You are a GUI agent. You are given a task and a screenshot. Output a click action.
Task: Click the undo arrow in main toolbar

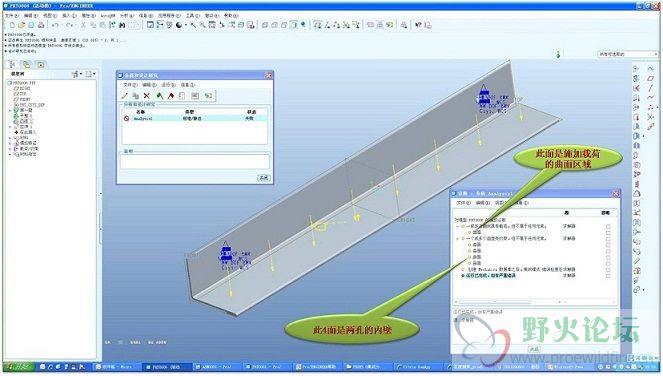(x=55, y=25)
